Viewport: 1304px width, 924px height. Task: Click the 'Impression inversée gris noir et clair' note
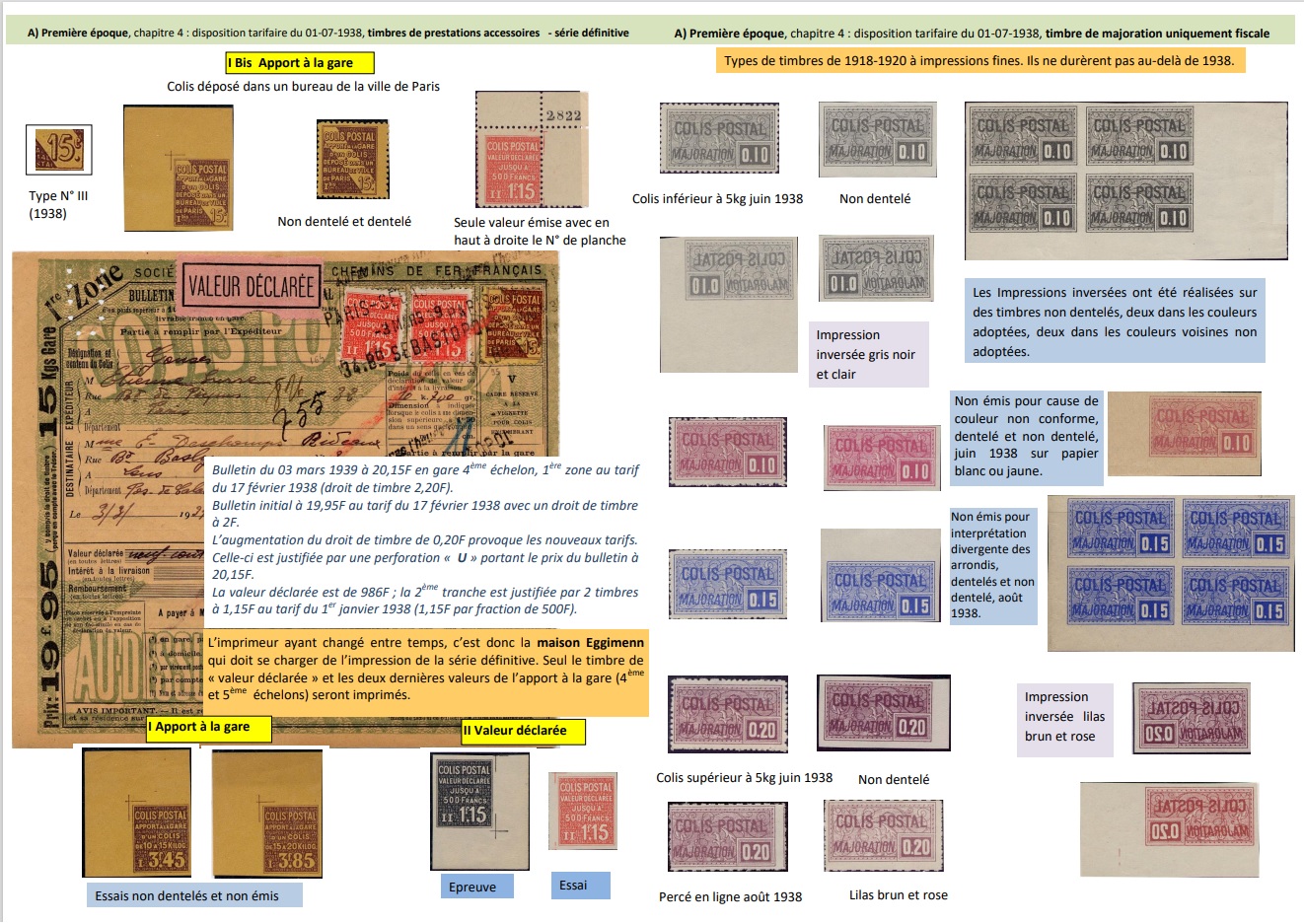[868, 354]
